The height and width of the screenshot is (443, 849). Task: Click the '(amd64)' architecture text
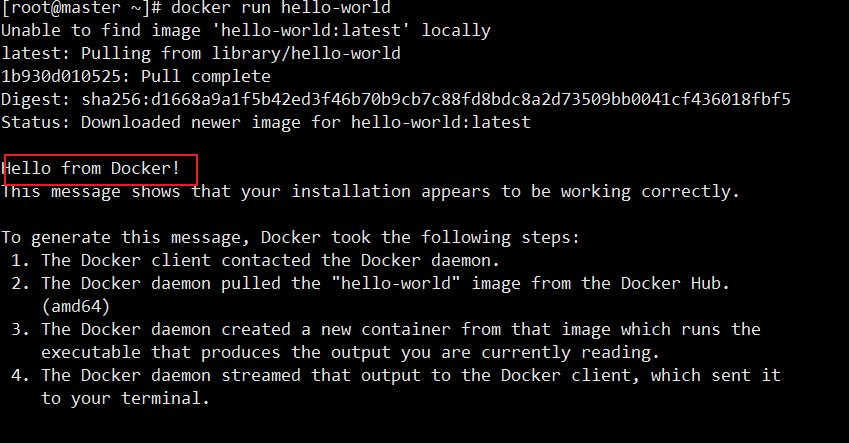click(x=76, y=307)
